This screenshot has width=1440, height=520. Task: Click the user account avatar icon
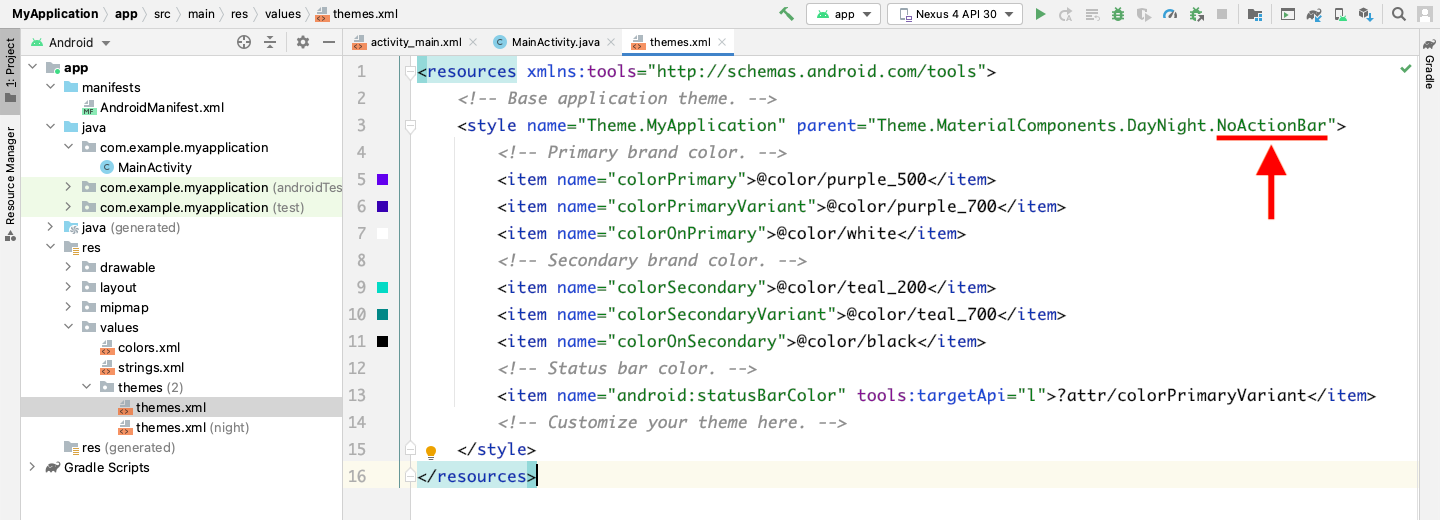pos(1426,14)
